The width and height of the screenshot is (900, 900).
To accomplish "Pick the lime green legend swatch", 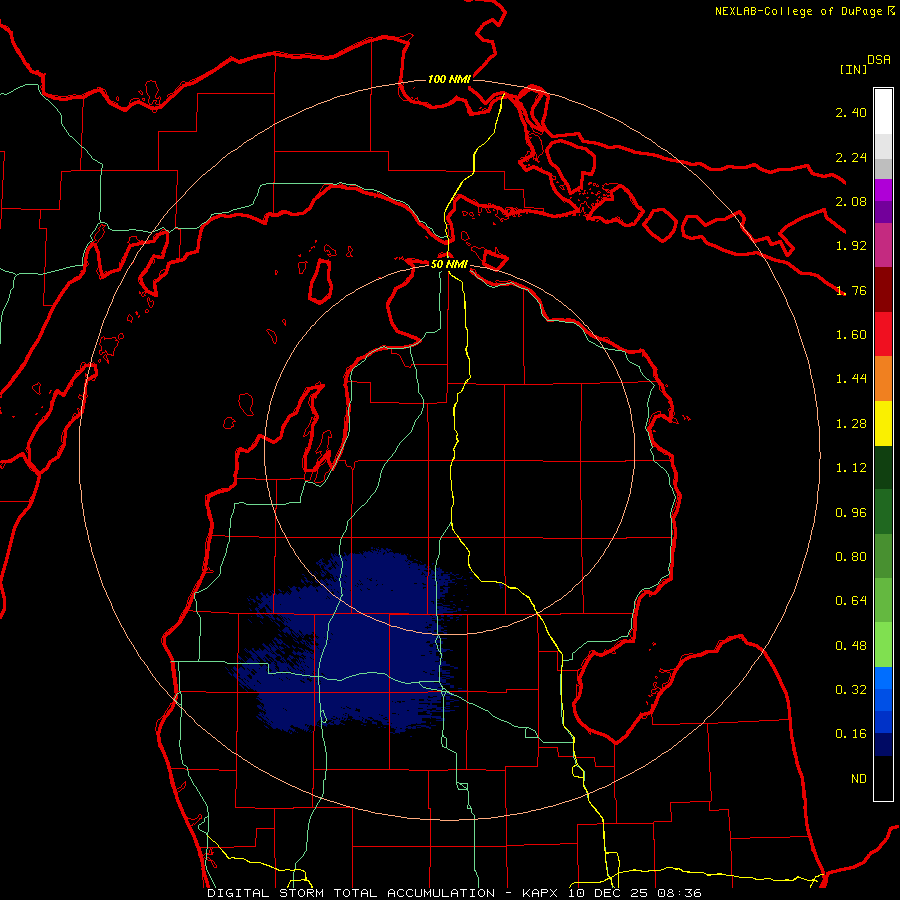I will [883, 645].
